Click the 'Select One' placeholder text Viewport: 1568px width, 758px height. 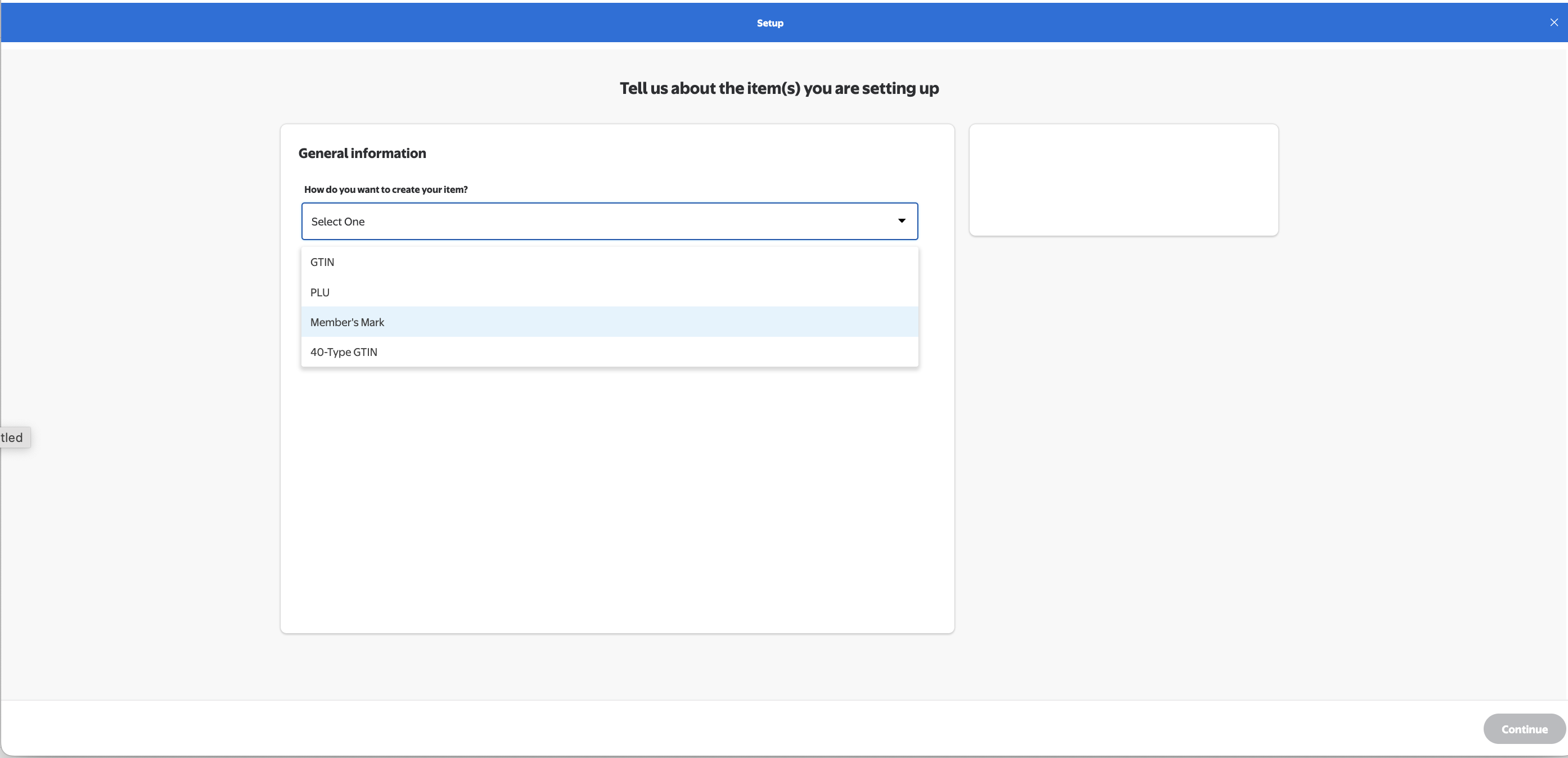(338, 222)
